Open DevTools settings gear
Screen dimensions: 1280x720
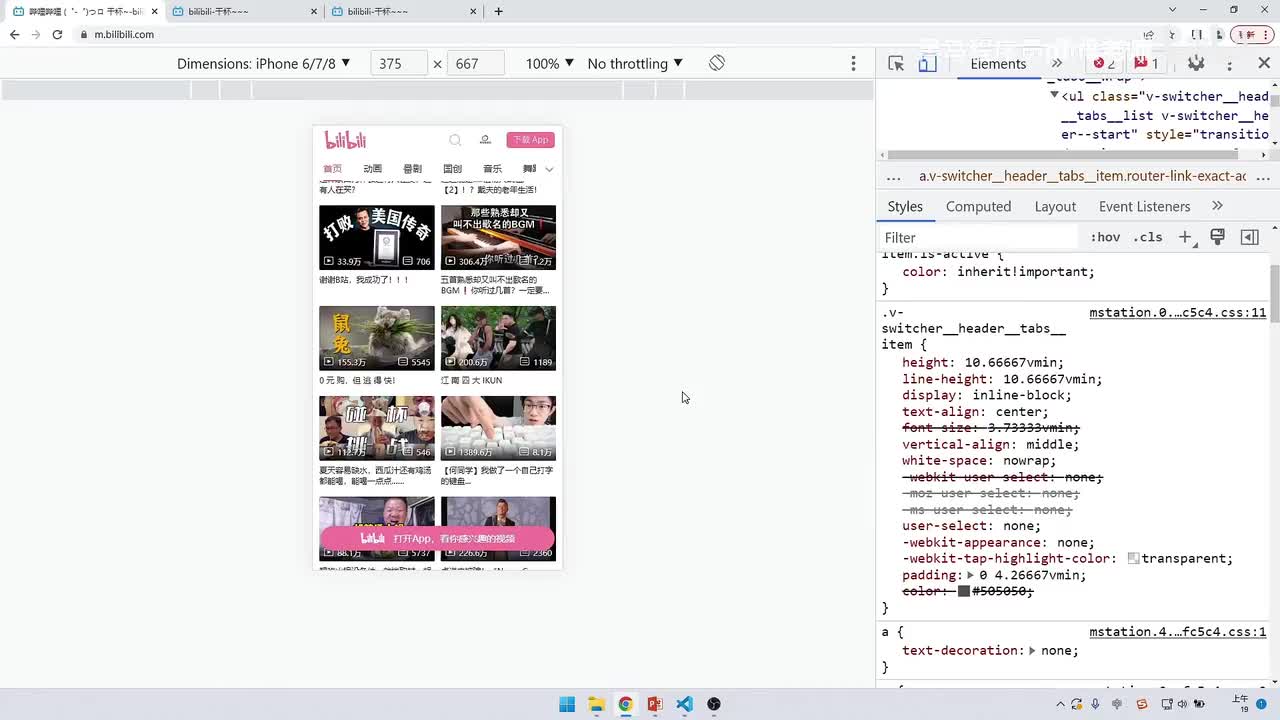tap(1196, 63)
